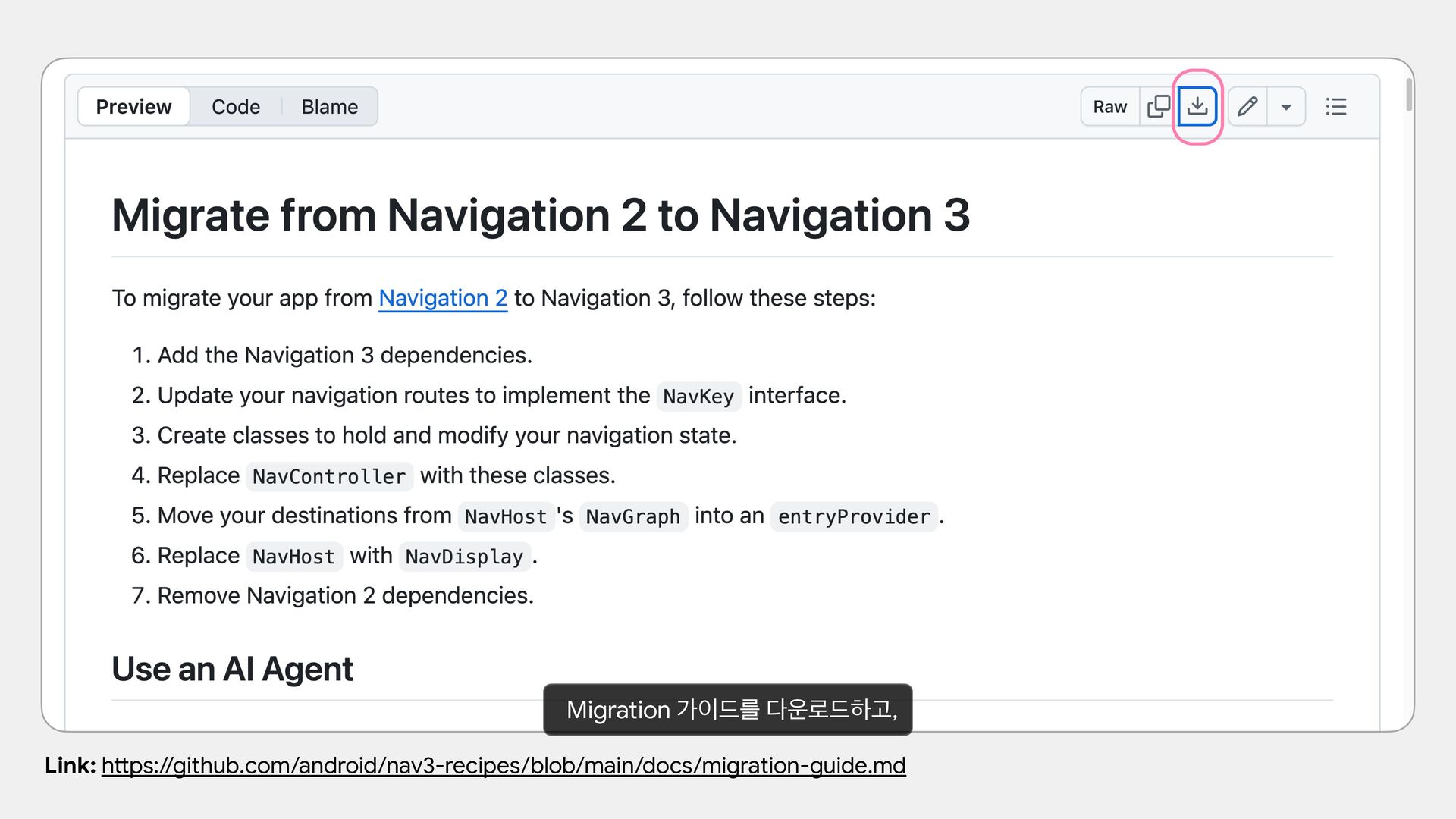Click the Raw button
The image size is (1456, 819).
(x=1109, y=106)
